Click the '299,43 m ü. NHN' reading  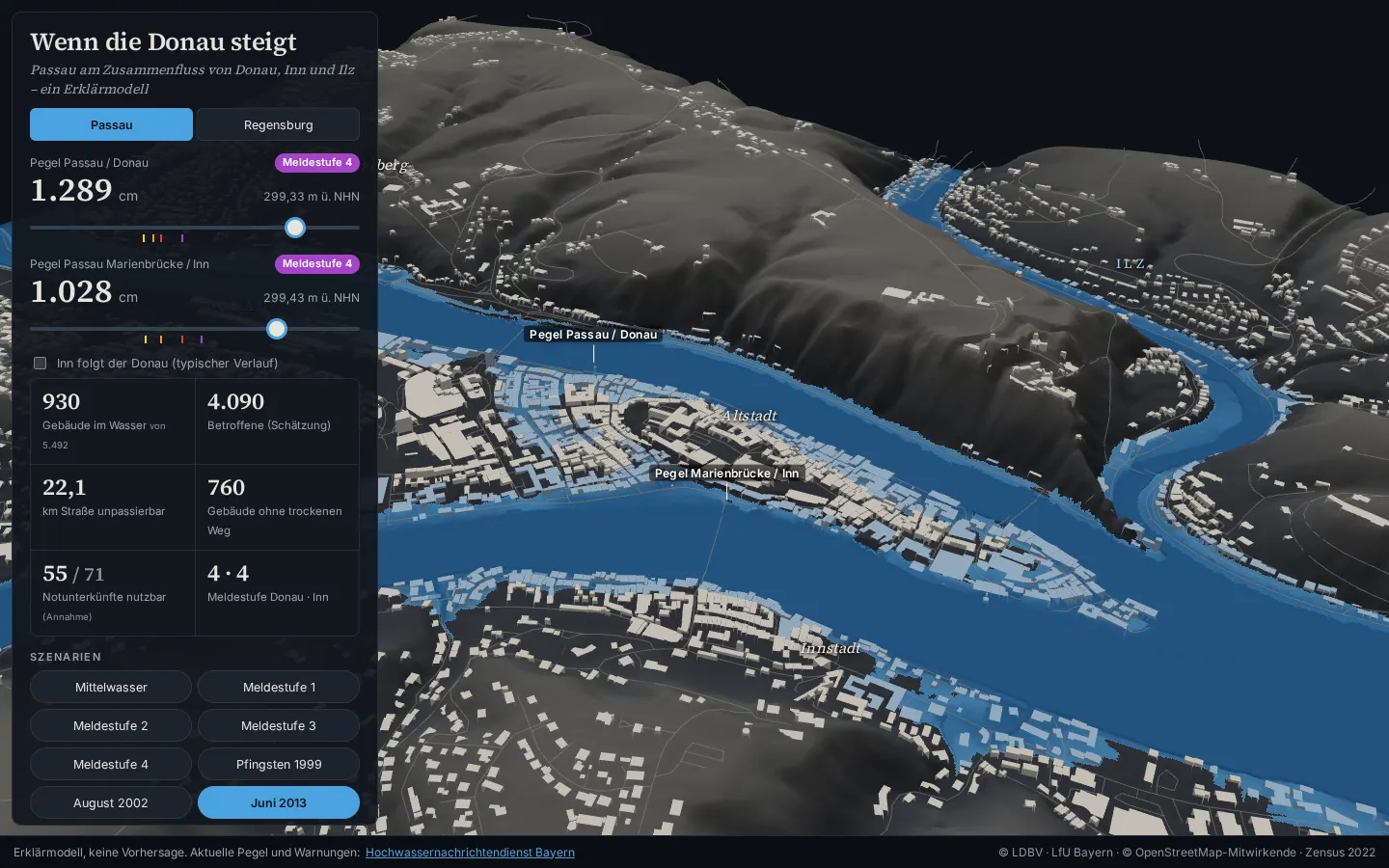[x=312, y=298]
